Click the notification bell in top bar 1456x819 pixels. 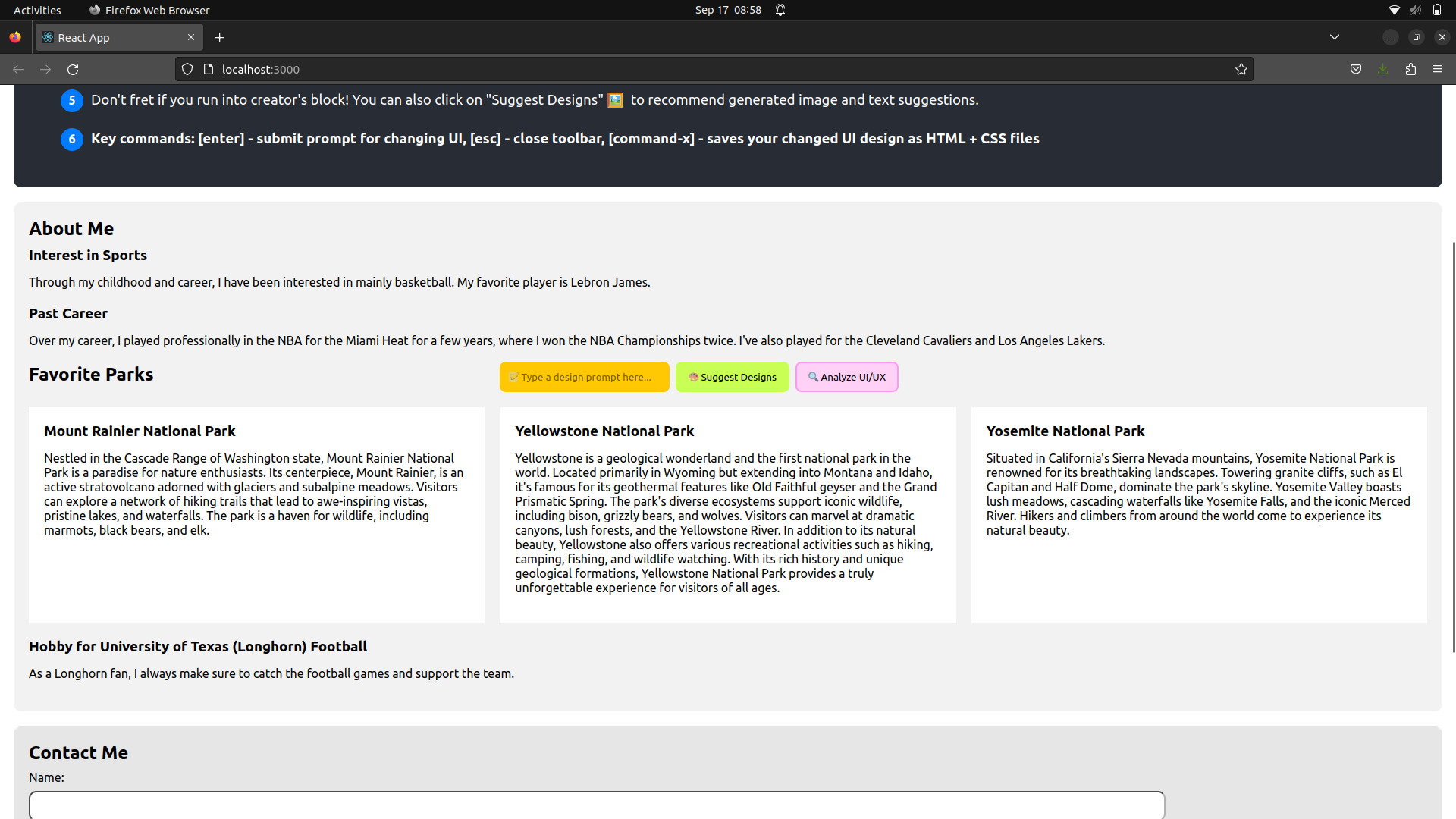click(x=780, y=10)
